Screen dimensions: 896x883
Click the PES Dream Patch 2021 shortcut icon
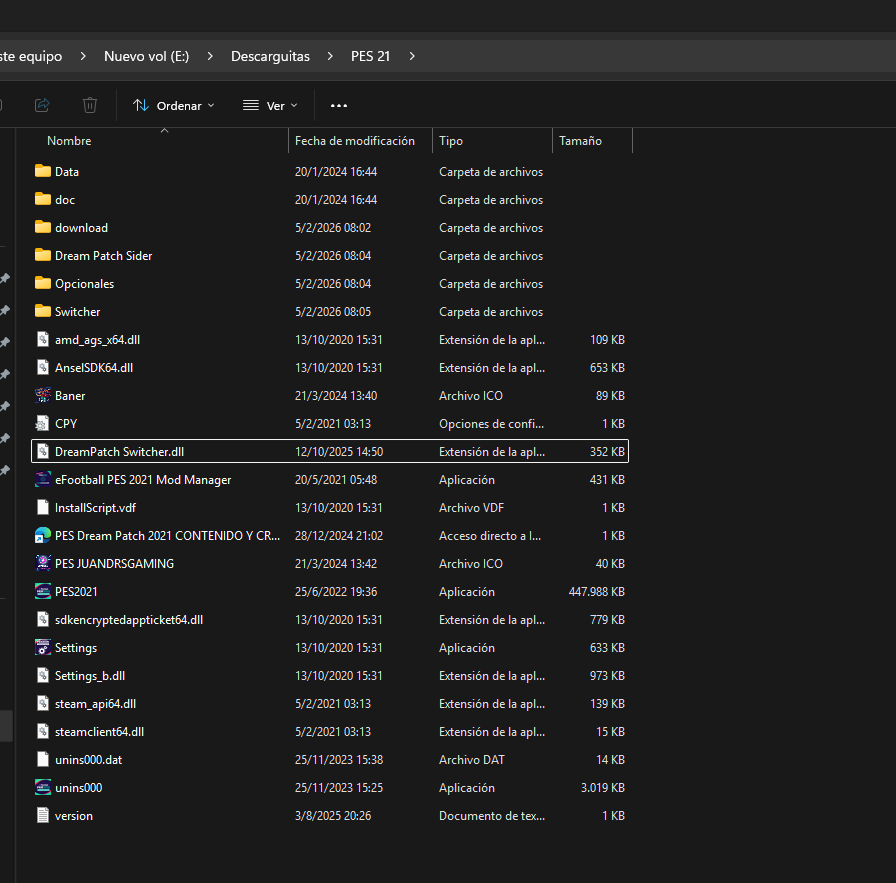43,536
